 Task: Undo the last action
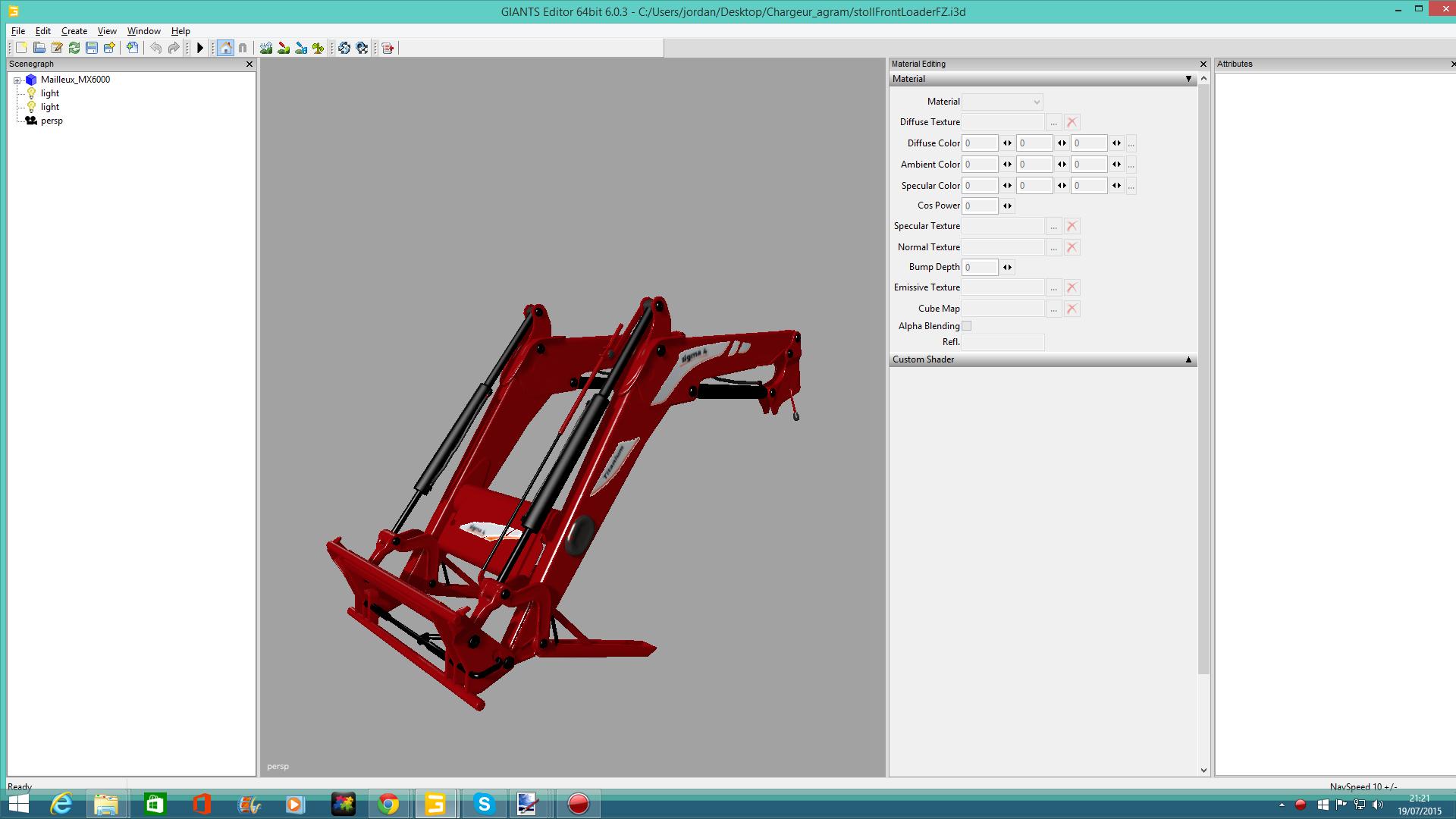155,47
